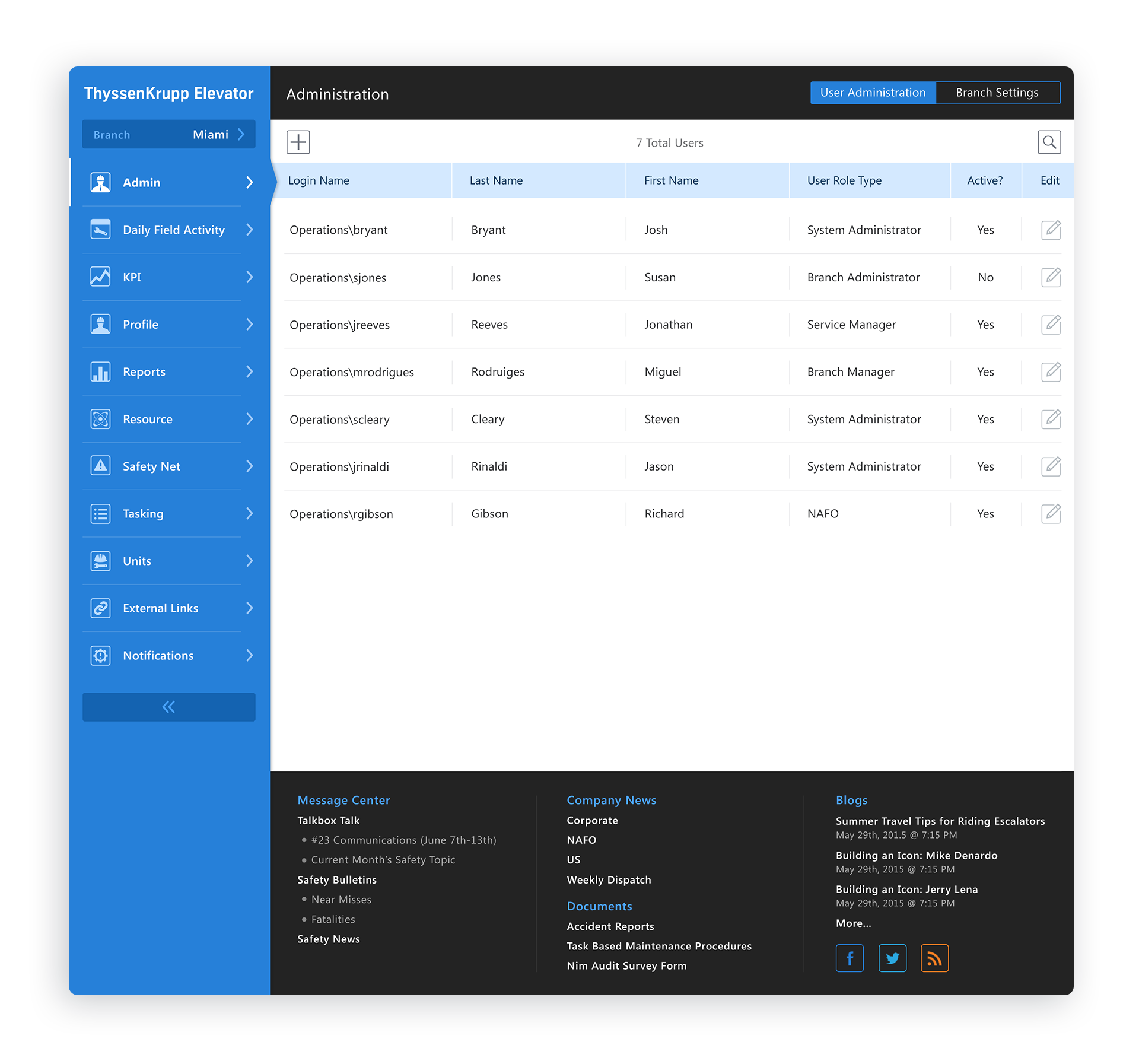The image size is (1139, 1064).
Task: Click the Rodruiges last name cell
Action: [498, 371]
